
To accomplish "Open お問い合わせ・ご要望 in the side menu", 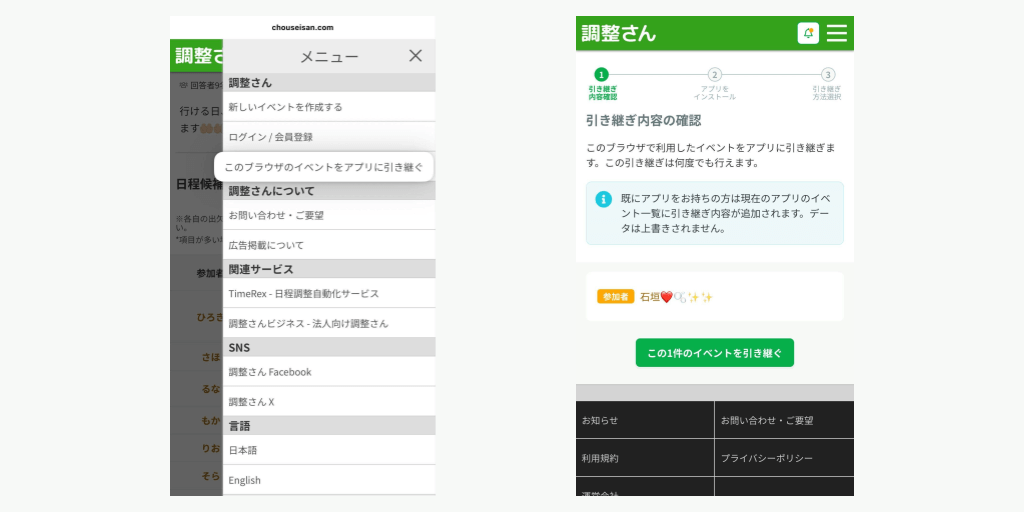I will pos(329,215).
